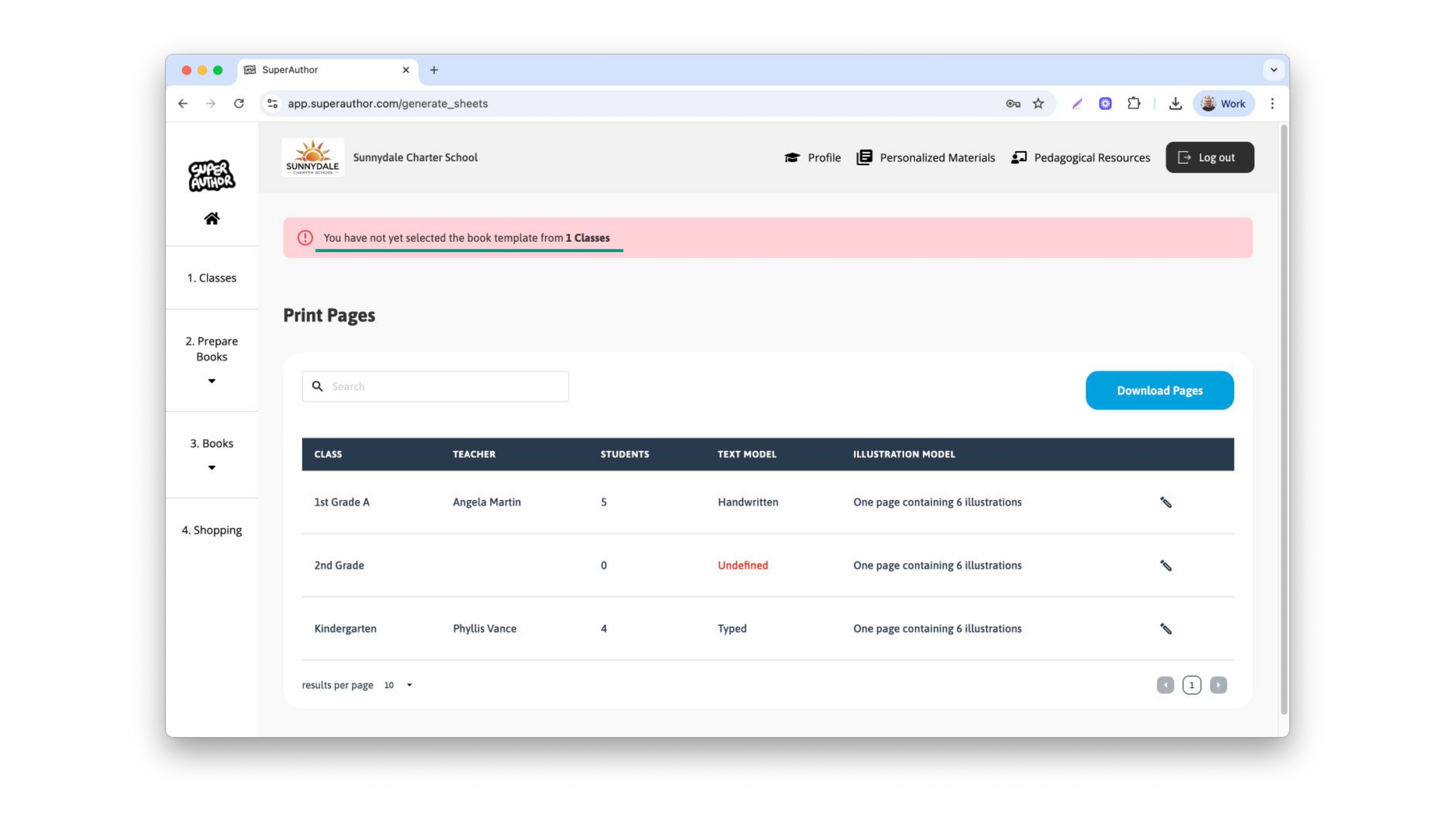The height and width of the screenshot is (819, 1456).
Task: Focus the Search input field
Action: tap(435, 386)
